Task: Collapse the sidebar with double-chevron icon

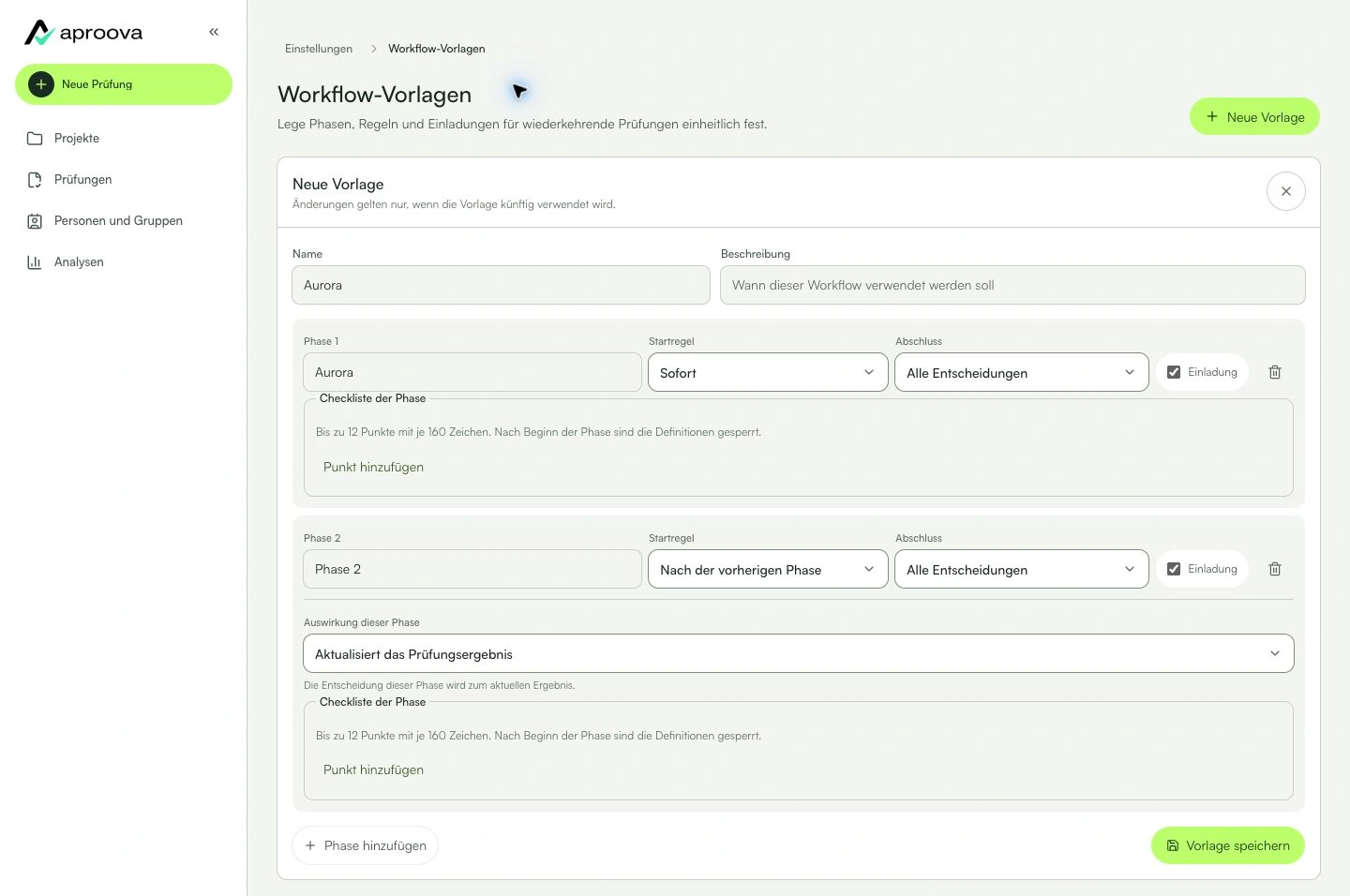Action: pos(214,32)
